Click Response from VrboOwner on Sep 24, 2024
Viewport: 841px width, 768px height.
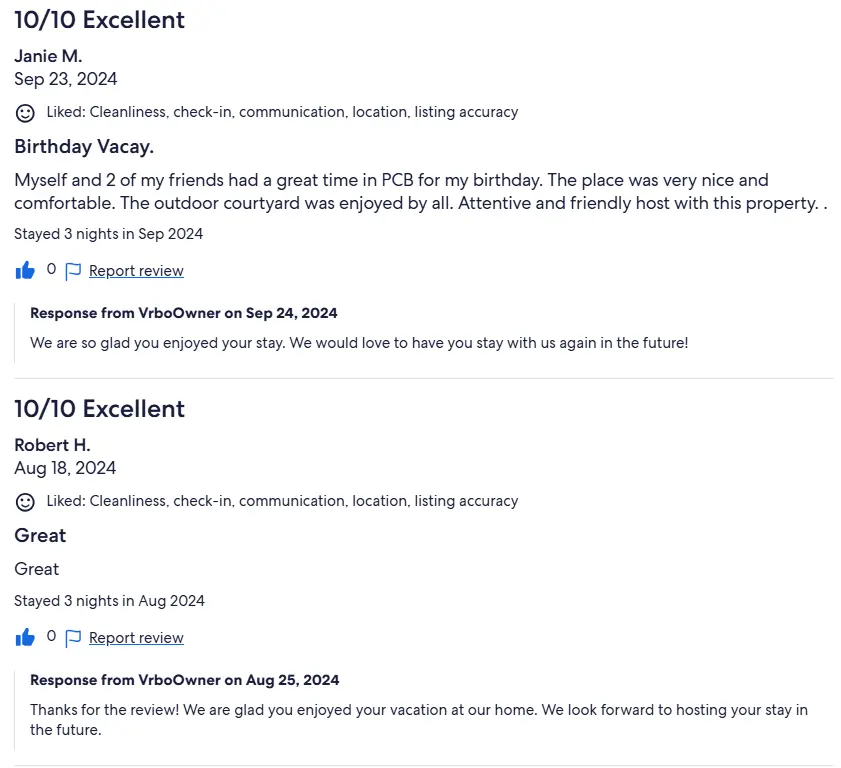pos(183,313)
